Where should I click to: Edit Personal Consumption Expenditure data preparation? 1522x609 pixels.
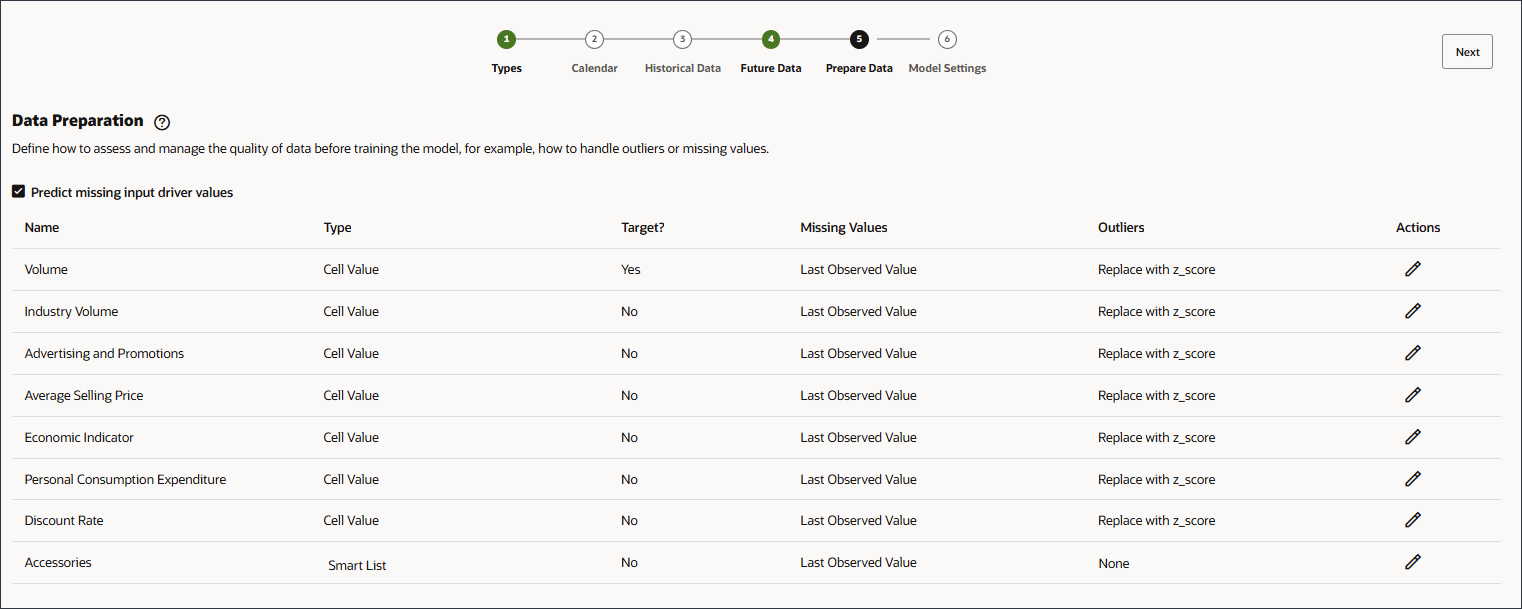(1412, 479)
